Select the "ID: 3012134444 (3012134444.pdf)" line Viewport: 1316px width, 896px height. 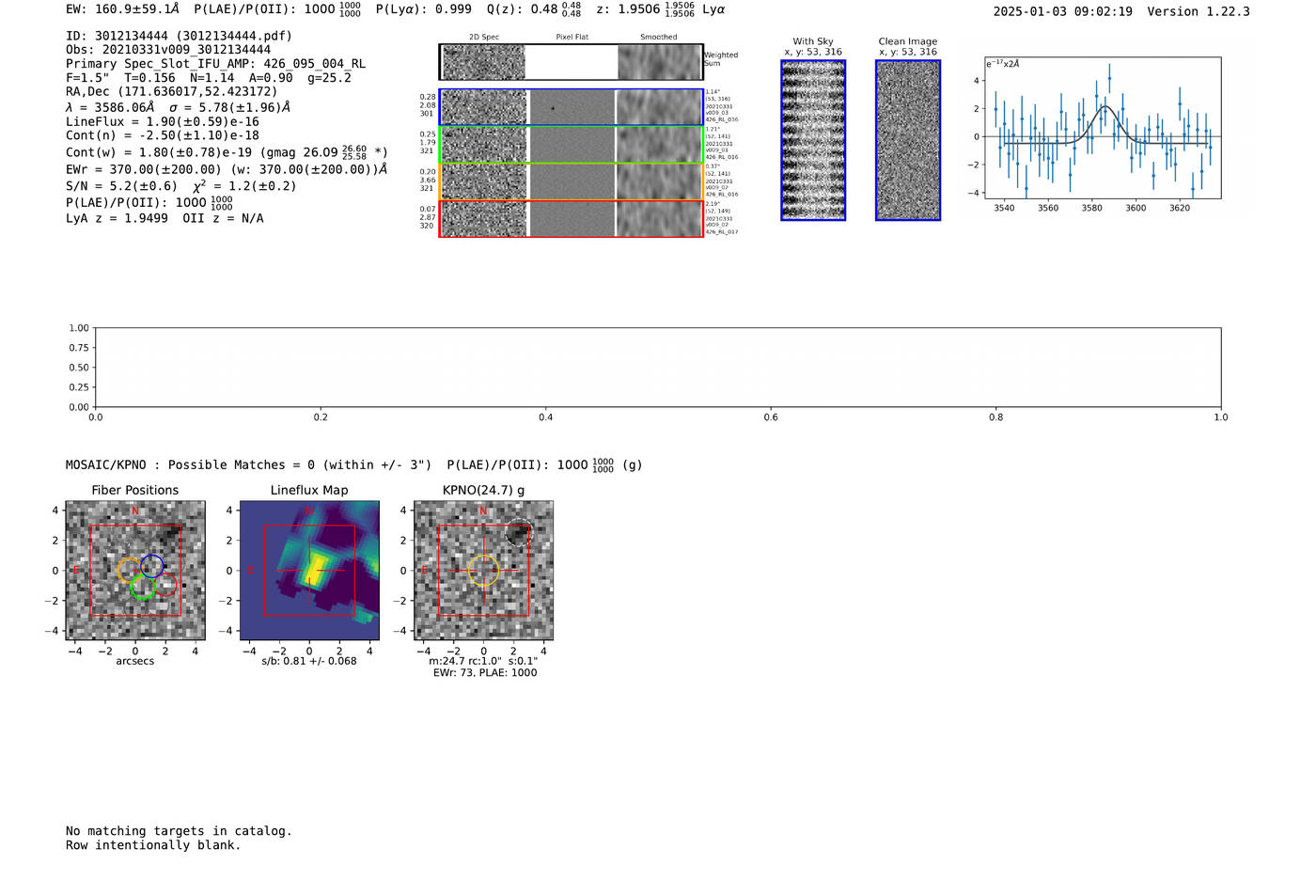(179, 36)
